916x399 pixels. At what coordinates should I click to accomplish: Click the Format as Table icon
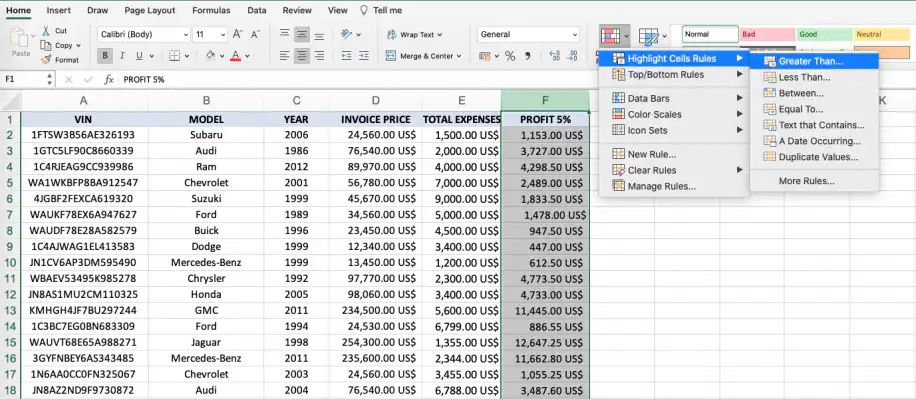pyautogui.click(x=648, y=37)
